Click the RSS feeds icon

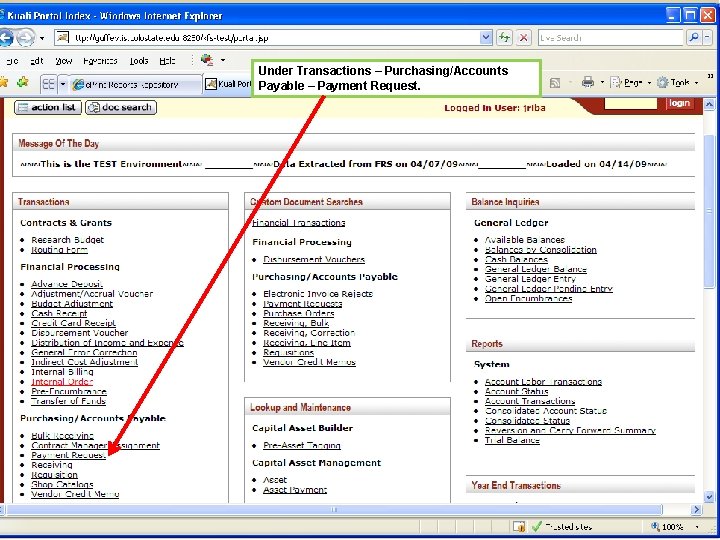555,83
